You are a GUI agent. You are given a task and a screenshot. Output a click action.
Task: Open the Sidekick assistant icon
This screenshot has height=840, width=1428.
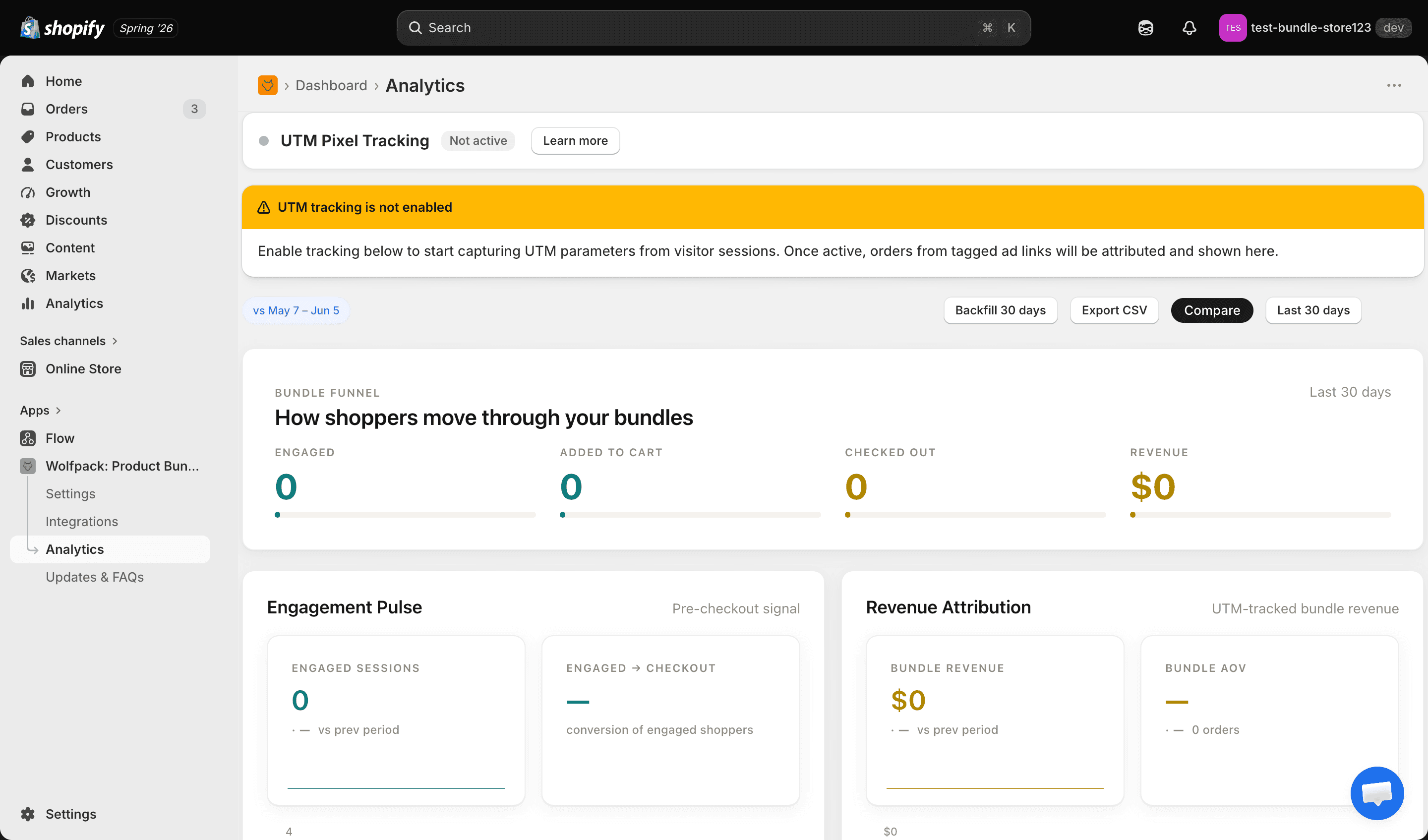(1145, 28)
